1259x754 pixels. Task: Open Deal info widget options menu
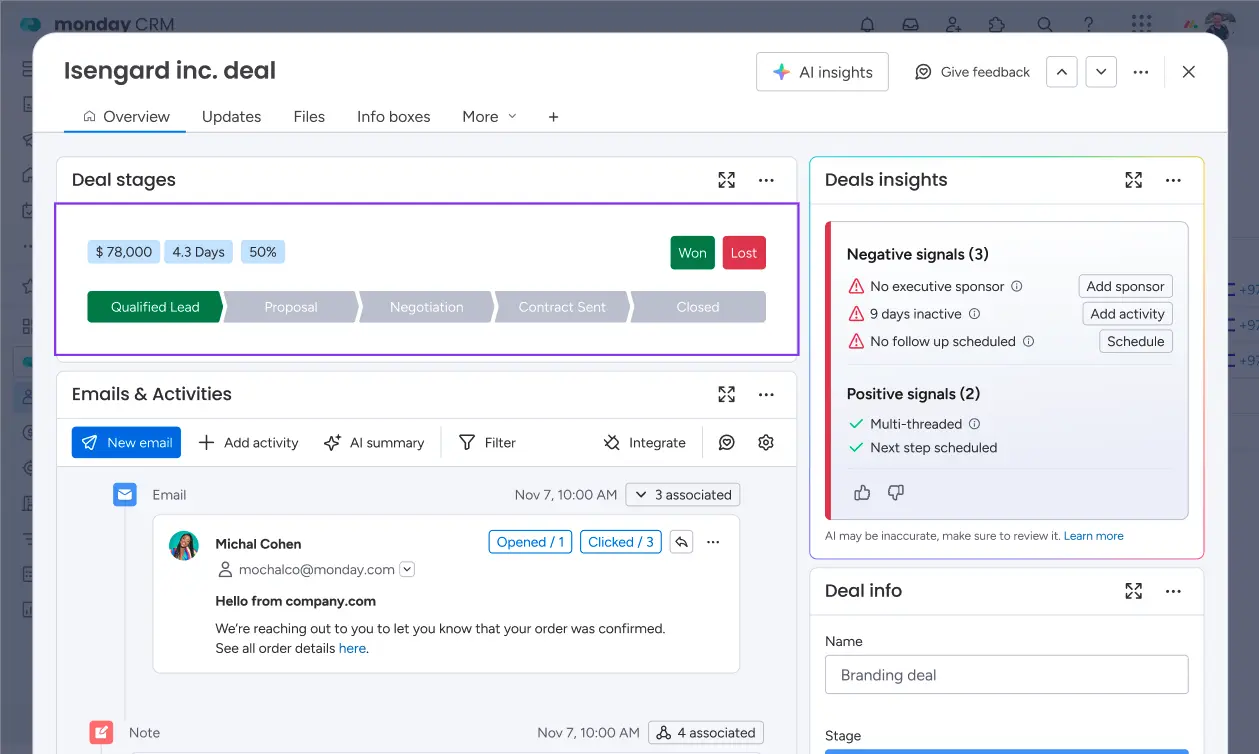pyautogui.click(x=1173, y=591)
